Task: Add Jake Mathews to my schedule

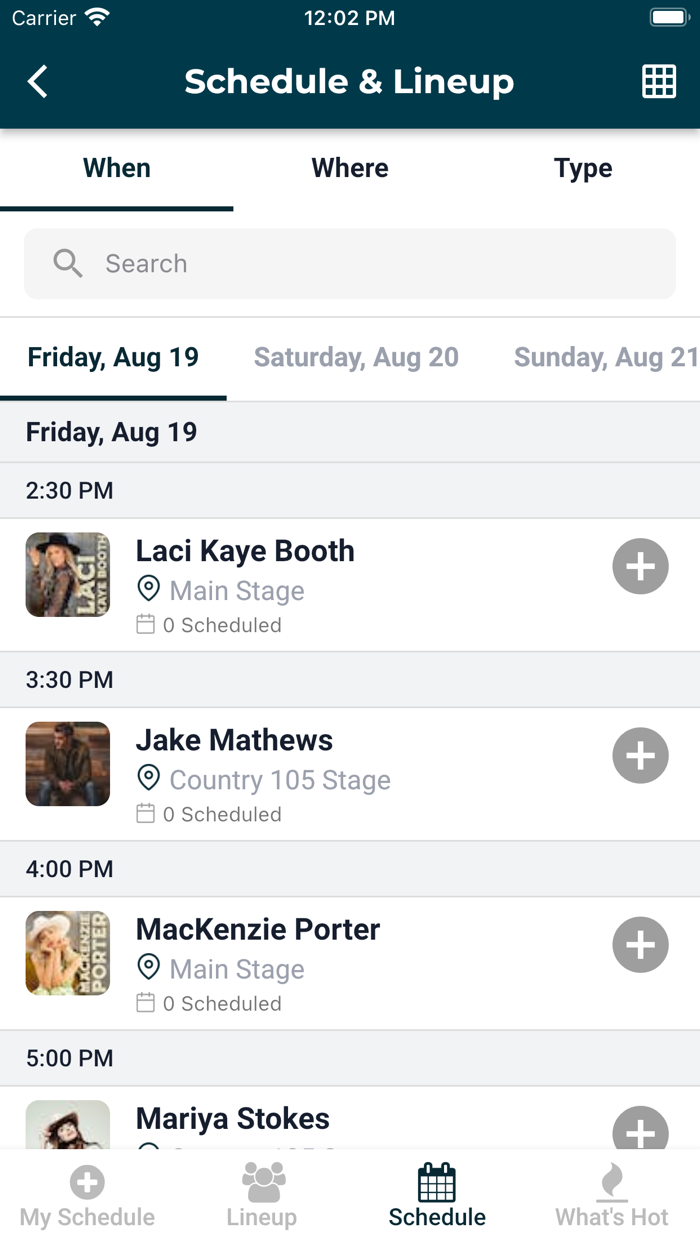Action: pyautogui.click(x=640, y=756)
